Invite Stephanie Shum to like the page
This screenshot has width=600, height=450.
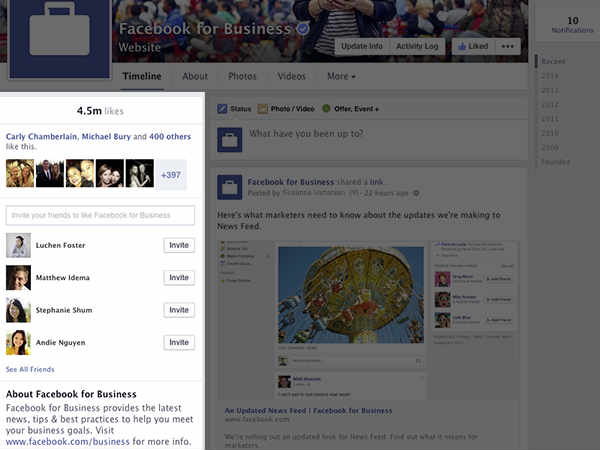click(x=179, y=310)
